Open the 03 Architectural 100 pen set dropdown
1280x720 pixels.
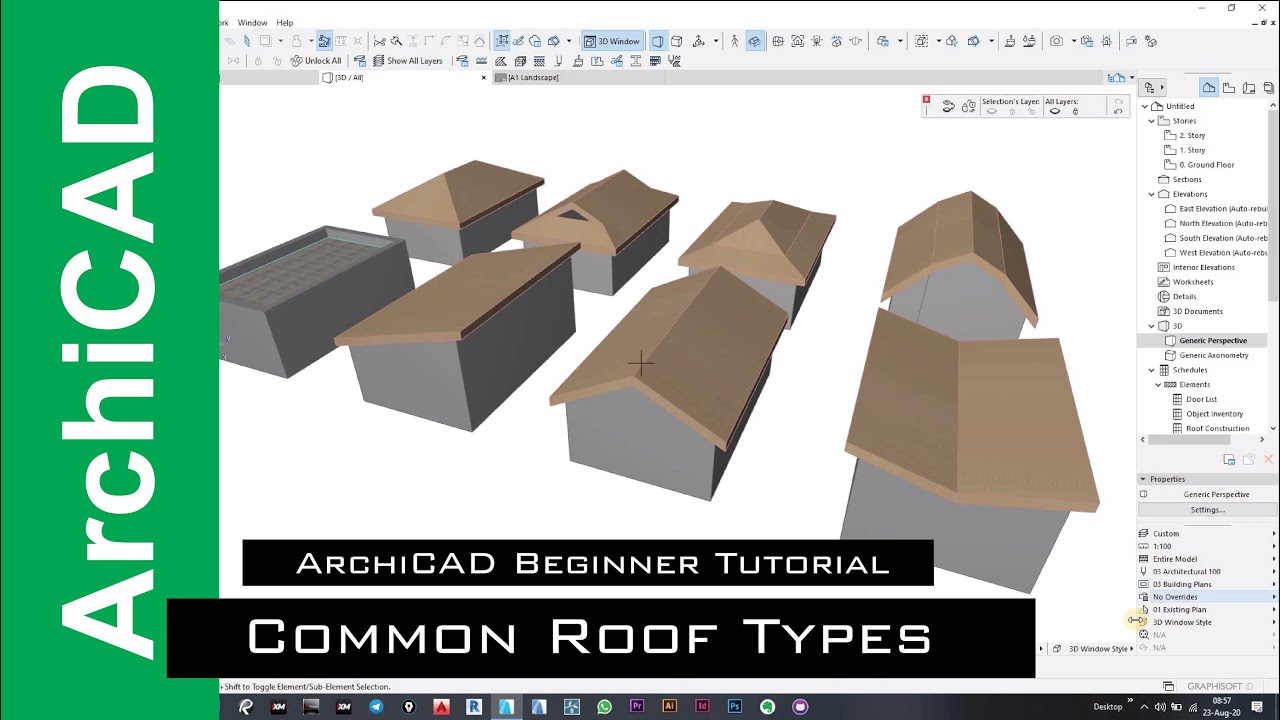1208,572
